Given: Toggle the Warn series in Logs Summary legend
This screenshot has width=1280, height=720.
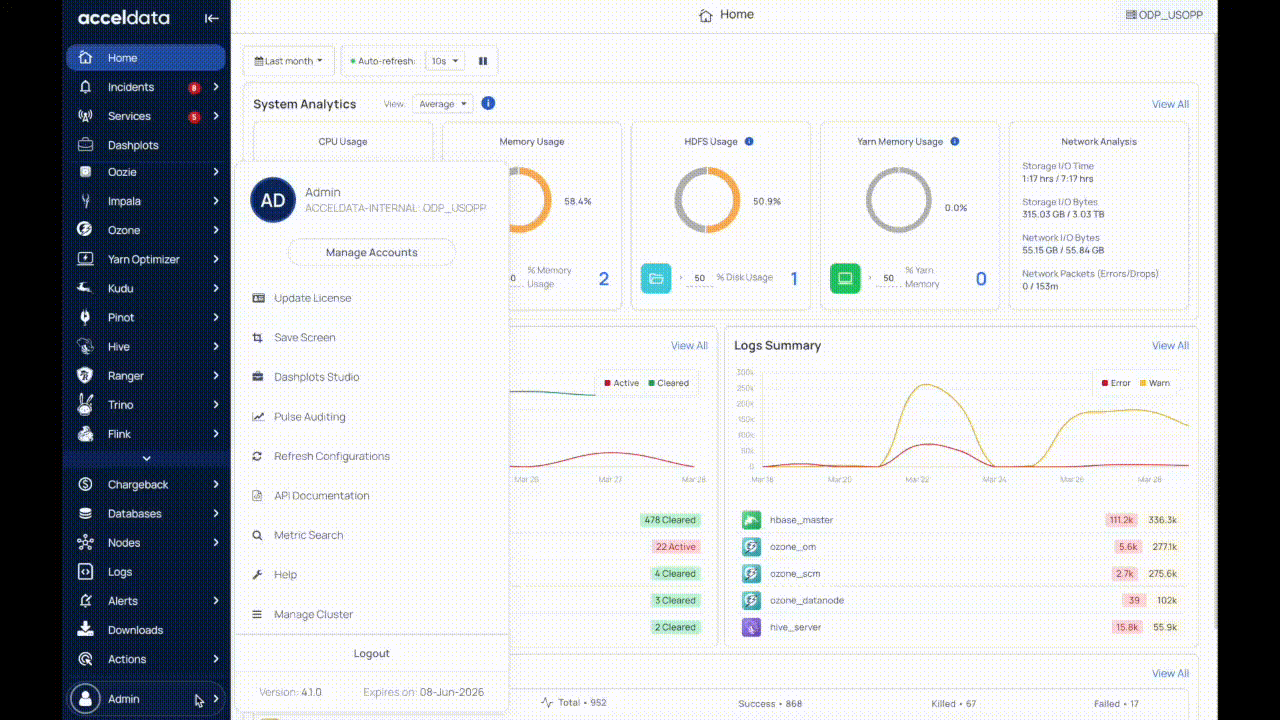Looking at the screenshot, I should coord(1155,383).
